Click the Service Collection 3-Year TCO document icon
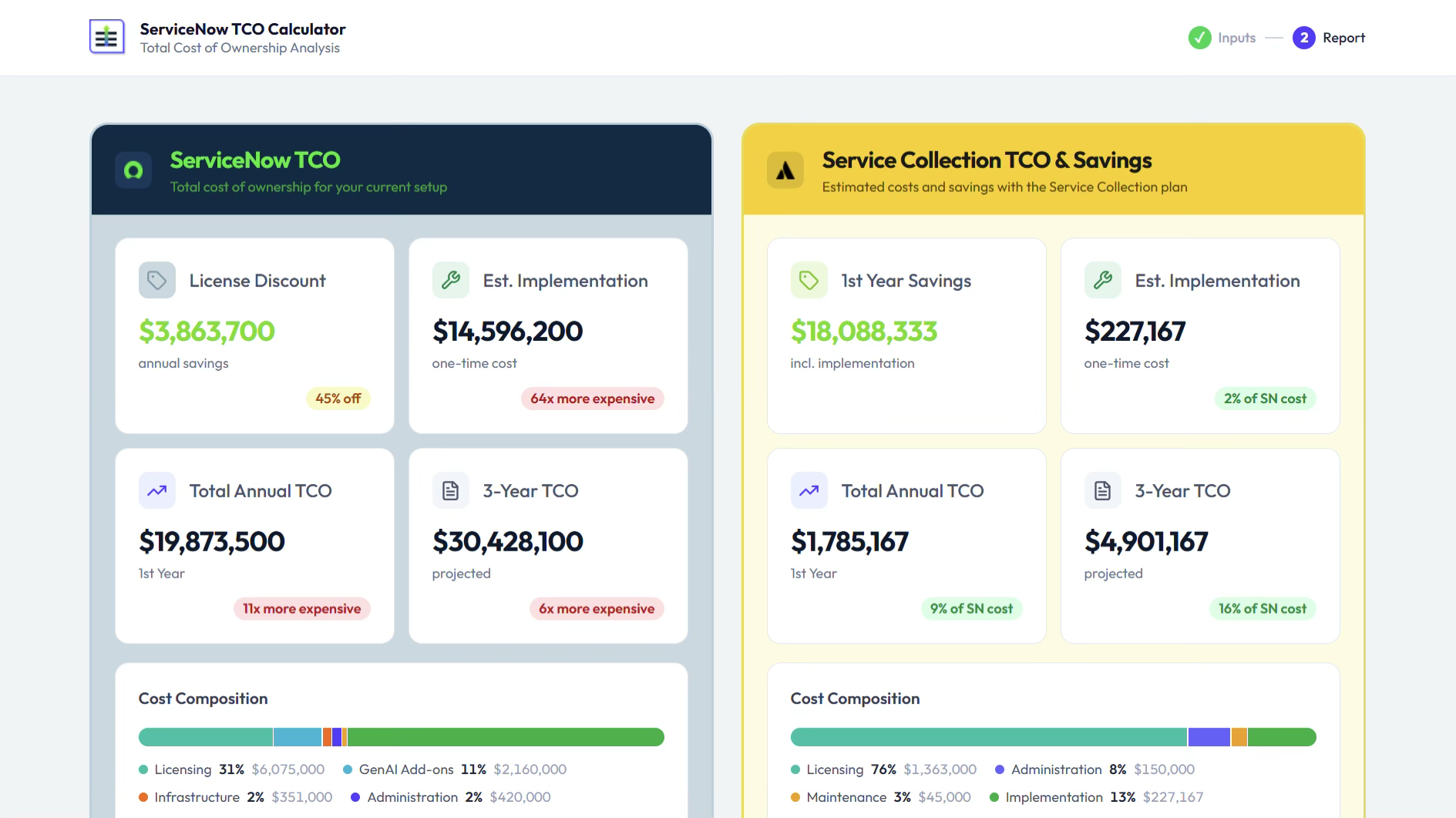 pyautogui.click(x=1103, y=490)
